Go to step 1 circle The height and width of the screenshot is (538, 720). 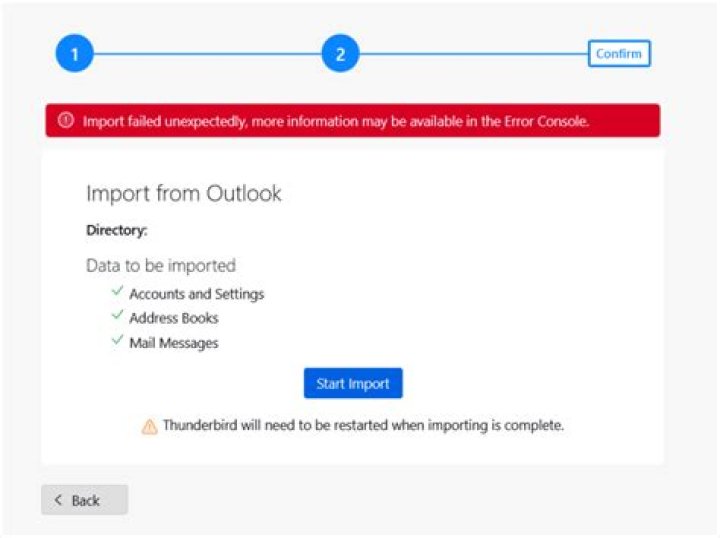point(74,54)
